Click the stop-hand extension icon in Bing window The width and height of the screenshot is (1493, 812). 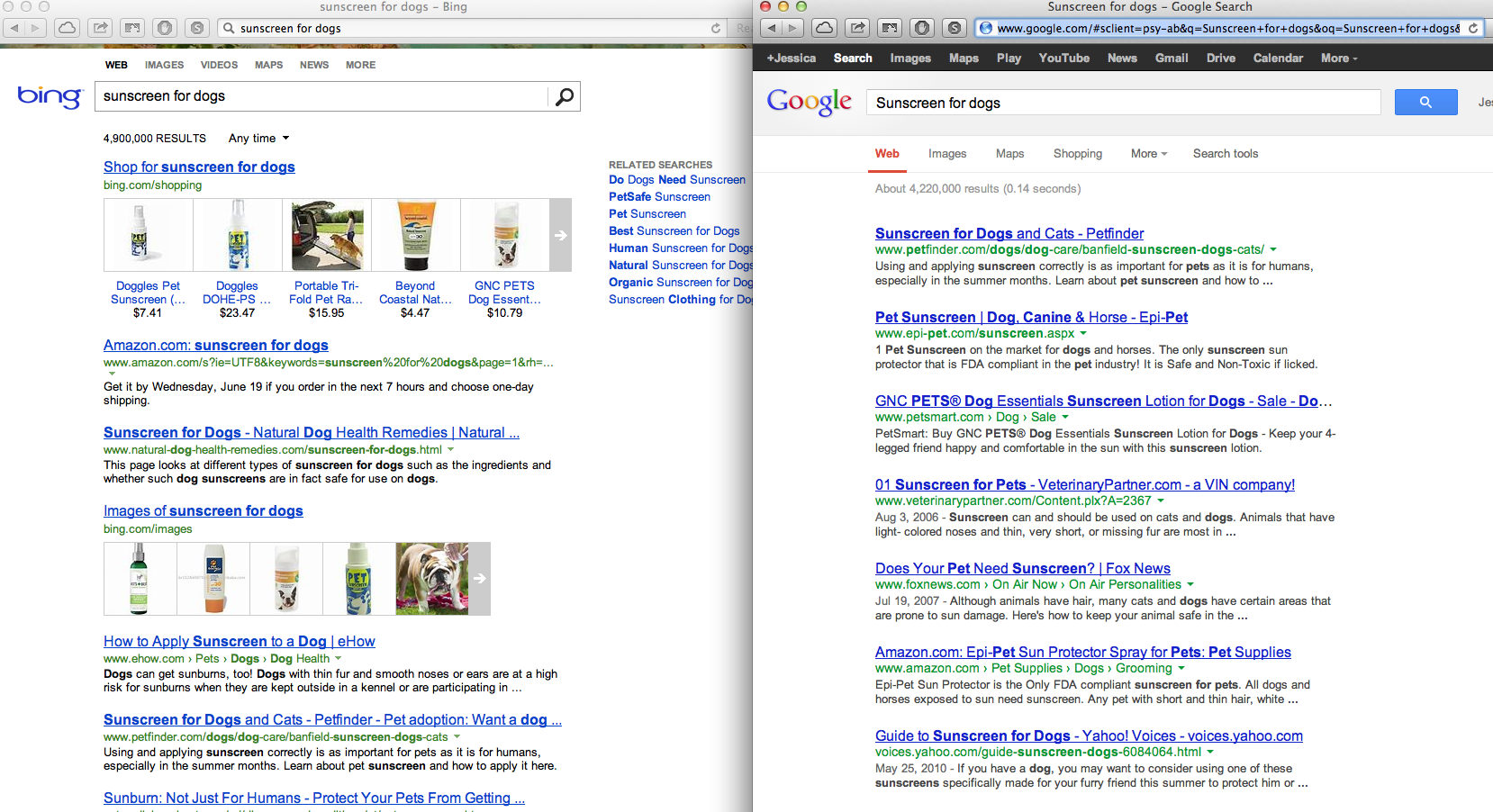[x=165, y=28]
